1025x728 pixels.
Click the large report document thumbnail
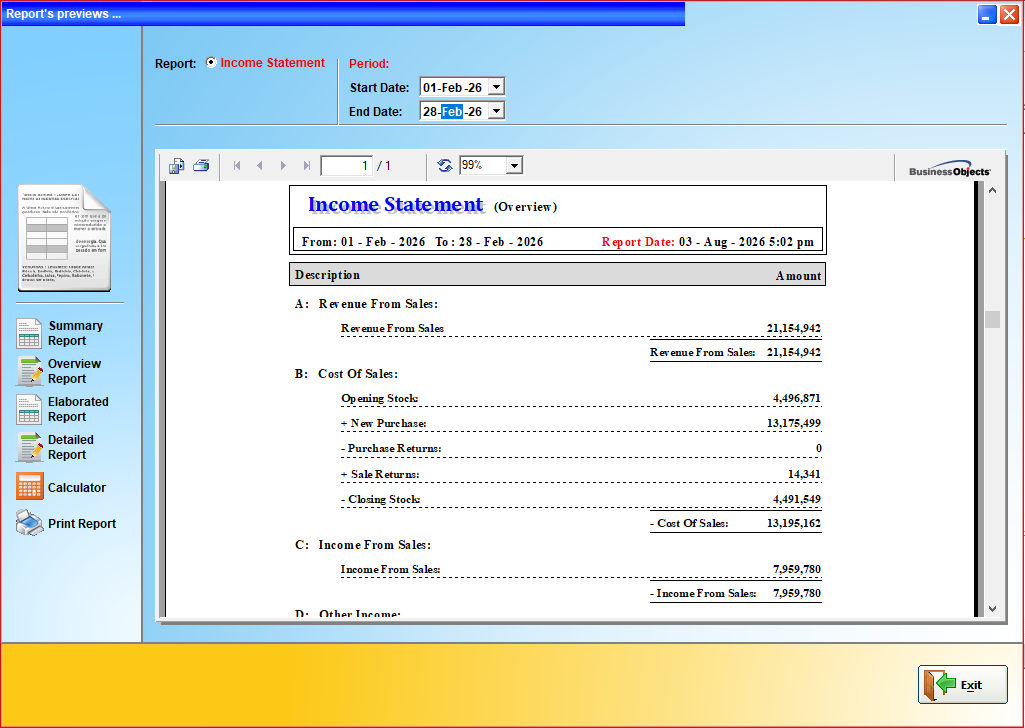[x=65, y=238]
